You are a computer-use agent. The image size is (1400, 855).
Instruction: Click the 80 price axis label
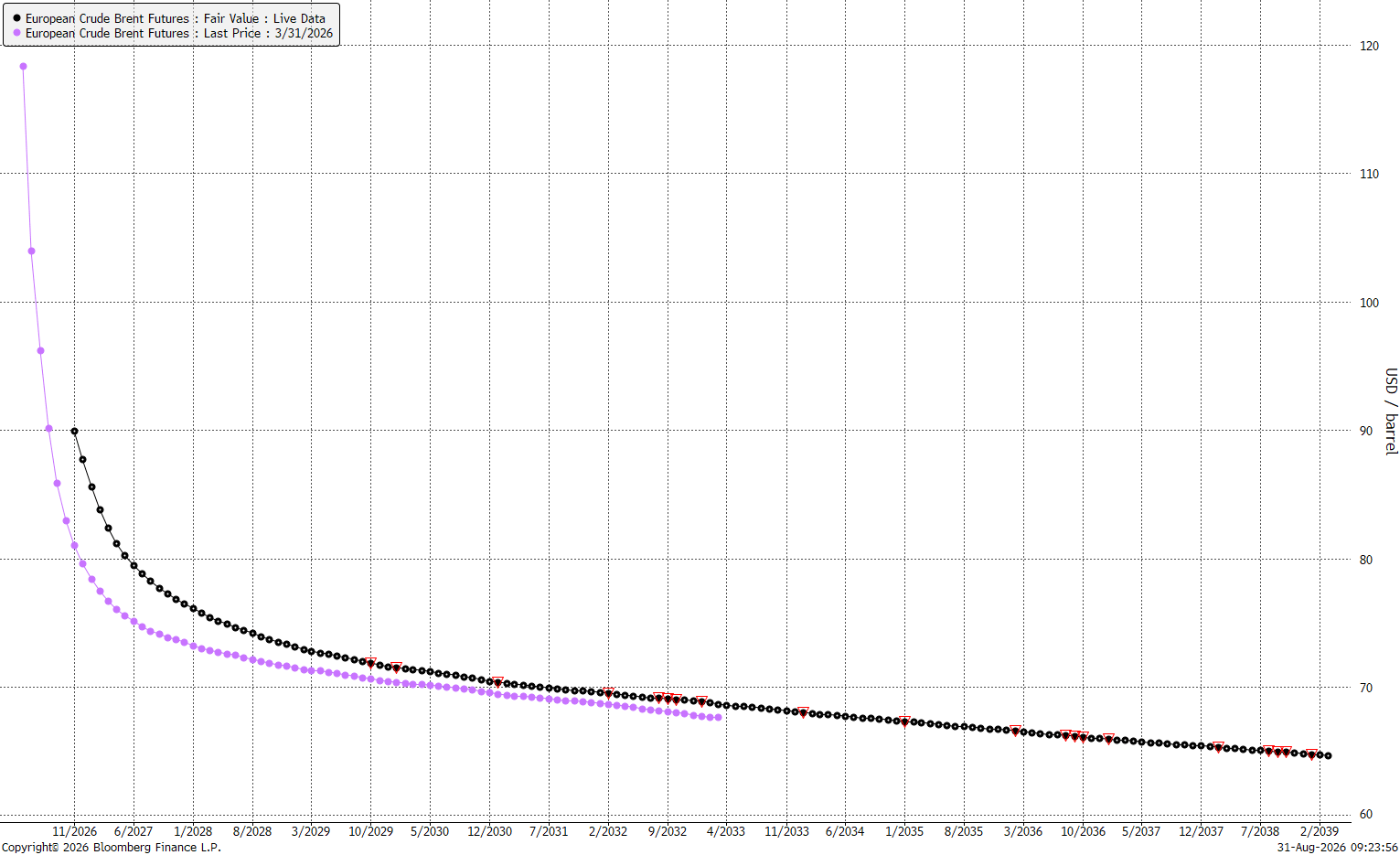point(1366,560)
